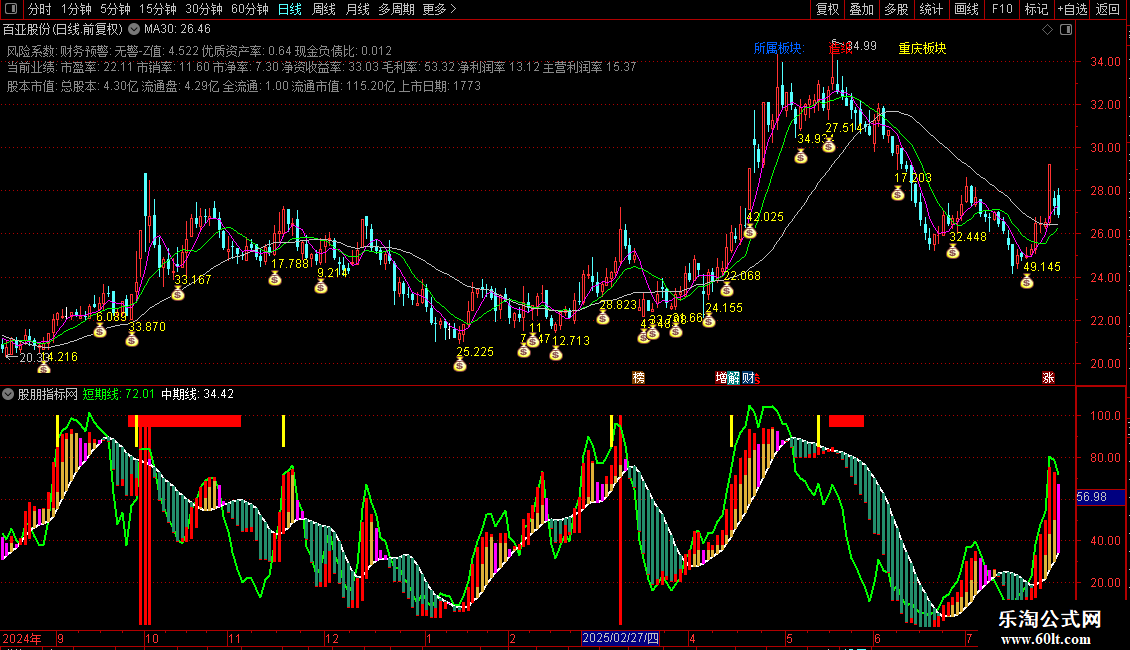This screenshot has width=1130, height=650.
Task: Open the 复权 adjustment menu
Action: [827, 9]
